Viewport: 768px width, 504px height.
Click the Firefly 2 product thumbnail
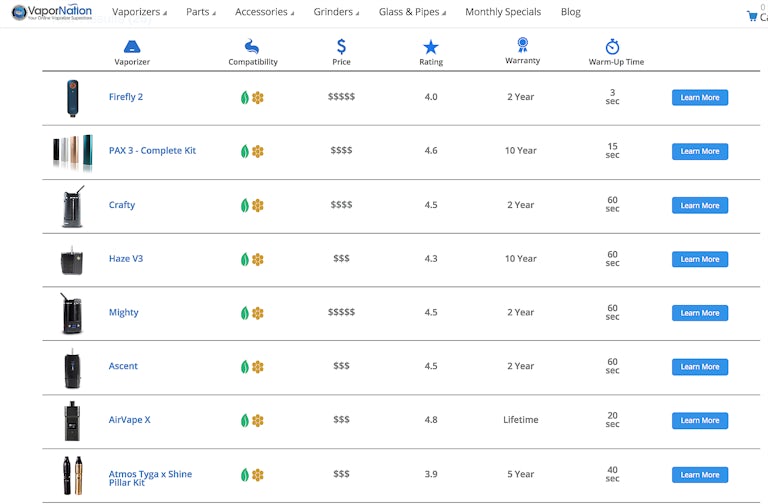[x=72, y=98]
